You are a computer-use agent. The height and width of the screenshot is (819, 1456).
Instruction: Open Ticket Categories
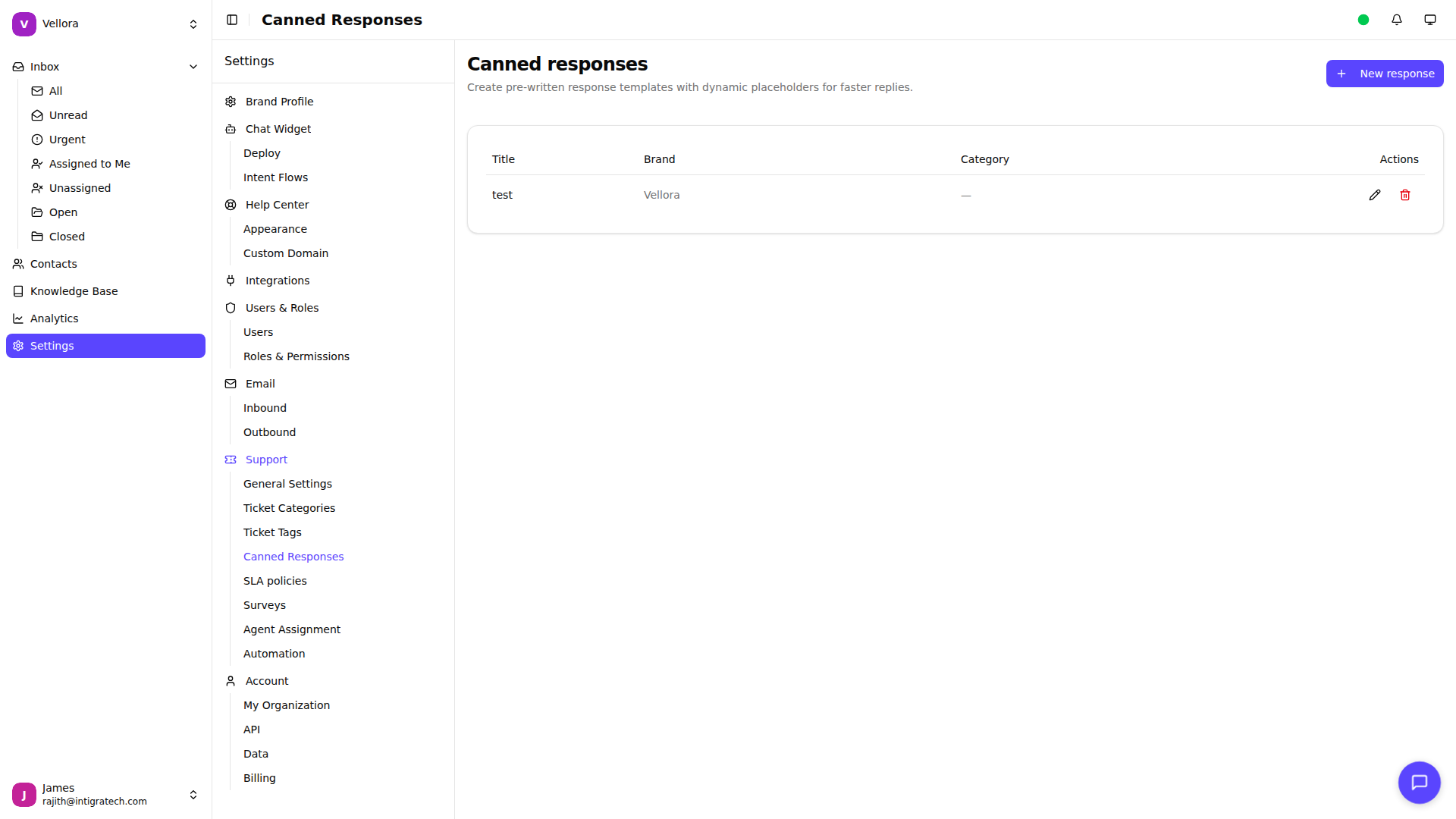pyautogui.click(x=289, y=508)
